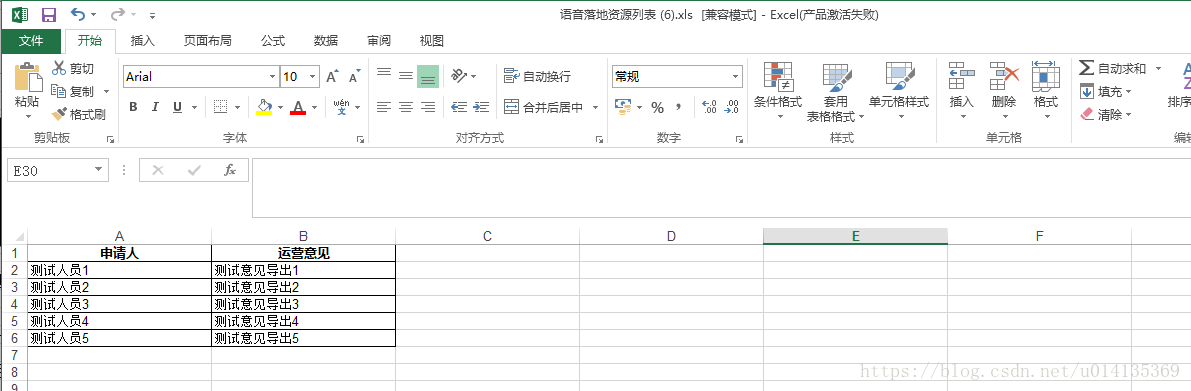The height and width of the screenshot is (391, 1191).
Task: Increase font size with larger A icon
Action: point(332,76)
